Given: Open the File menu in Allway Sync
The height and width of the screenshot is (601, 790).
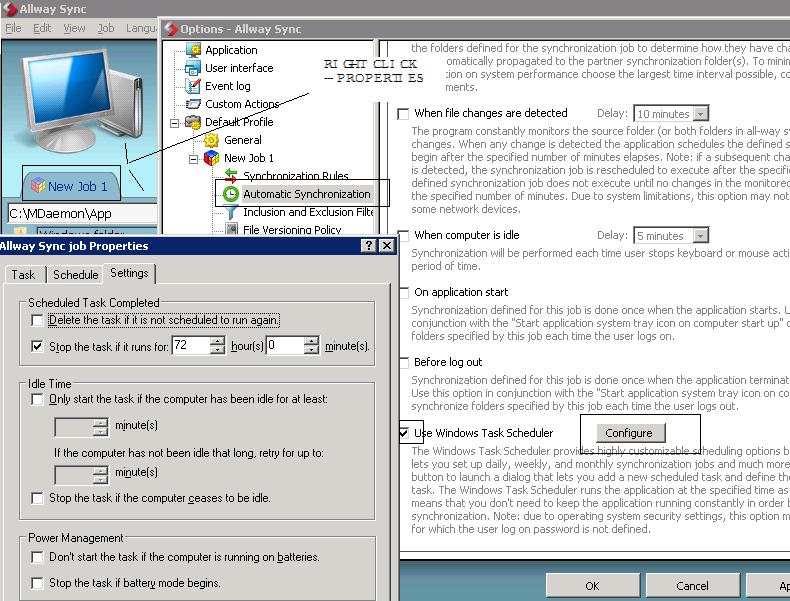Looking at the screenshot, I should (13, 28).
